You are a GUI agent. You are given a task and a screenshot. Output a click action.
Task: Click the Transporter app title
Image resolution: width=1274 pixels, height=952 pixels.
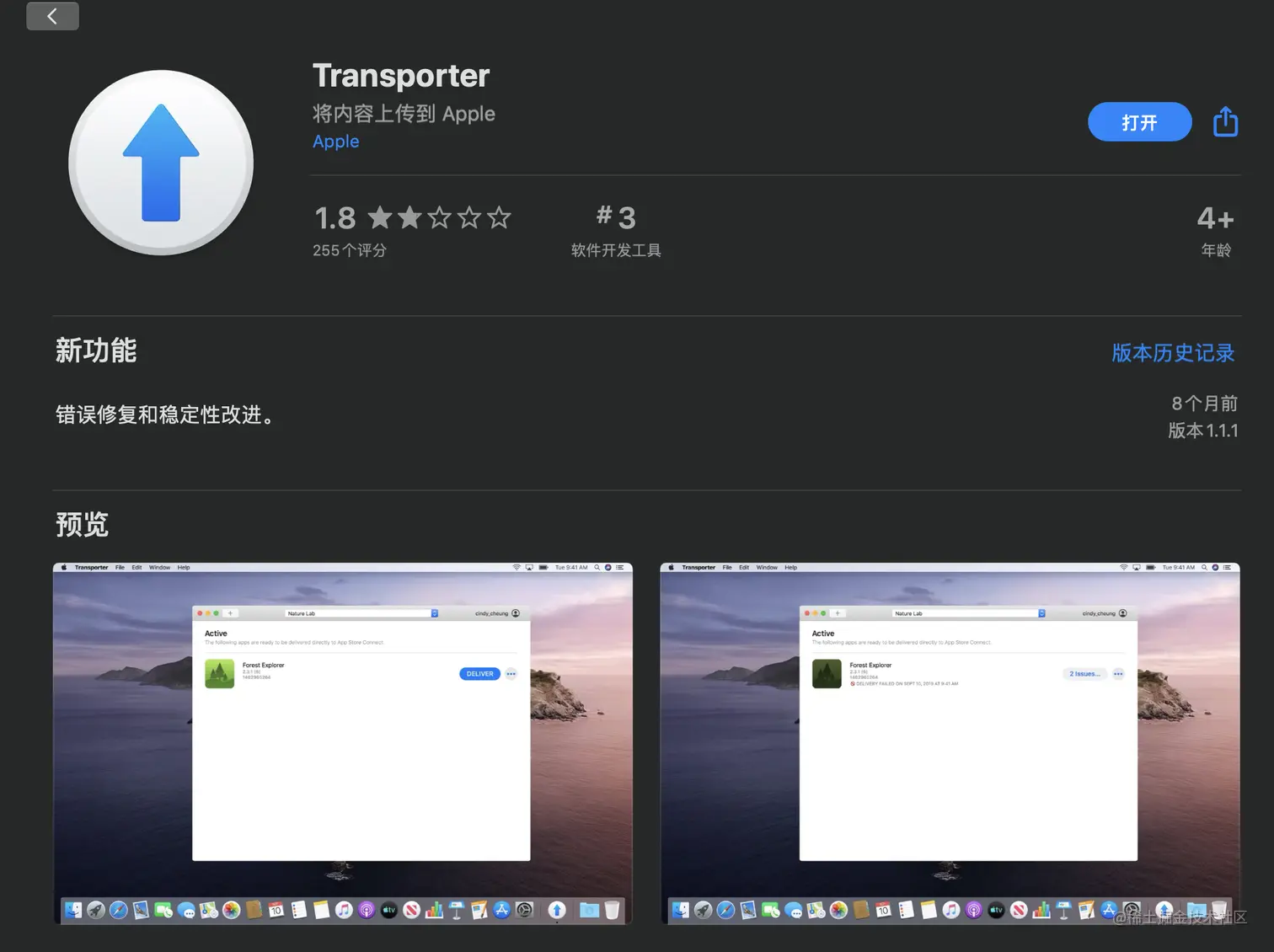point(401,76)
